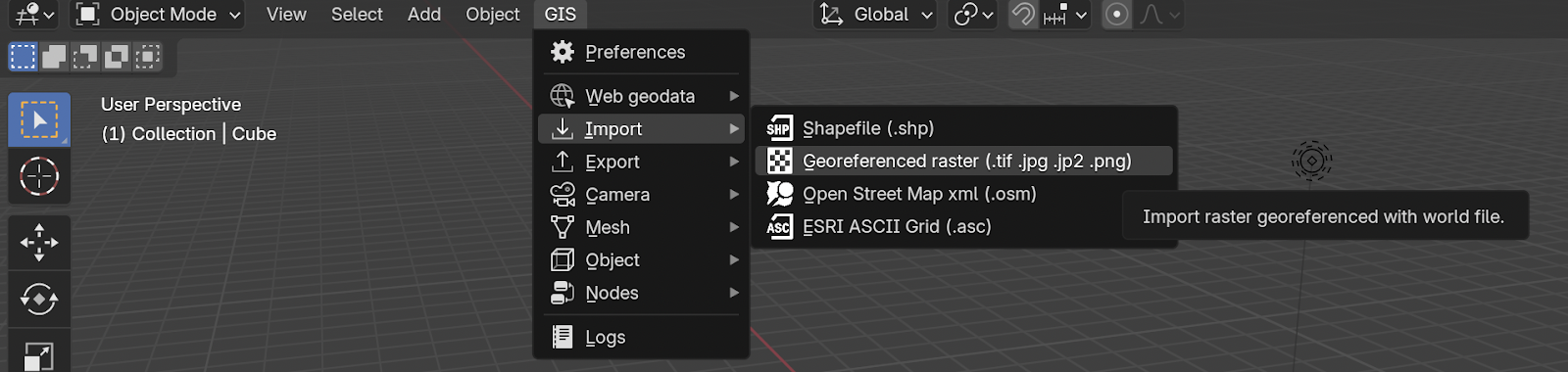Open the editor type selector
This screenshot has height=372, width=1568.
(x=35, y=15)
